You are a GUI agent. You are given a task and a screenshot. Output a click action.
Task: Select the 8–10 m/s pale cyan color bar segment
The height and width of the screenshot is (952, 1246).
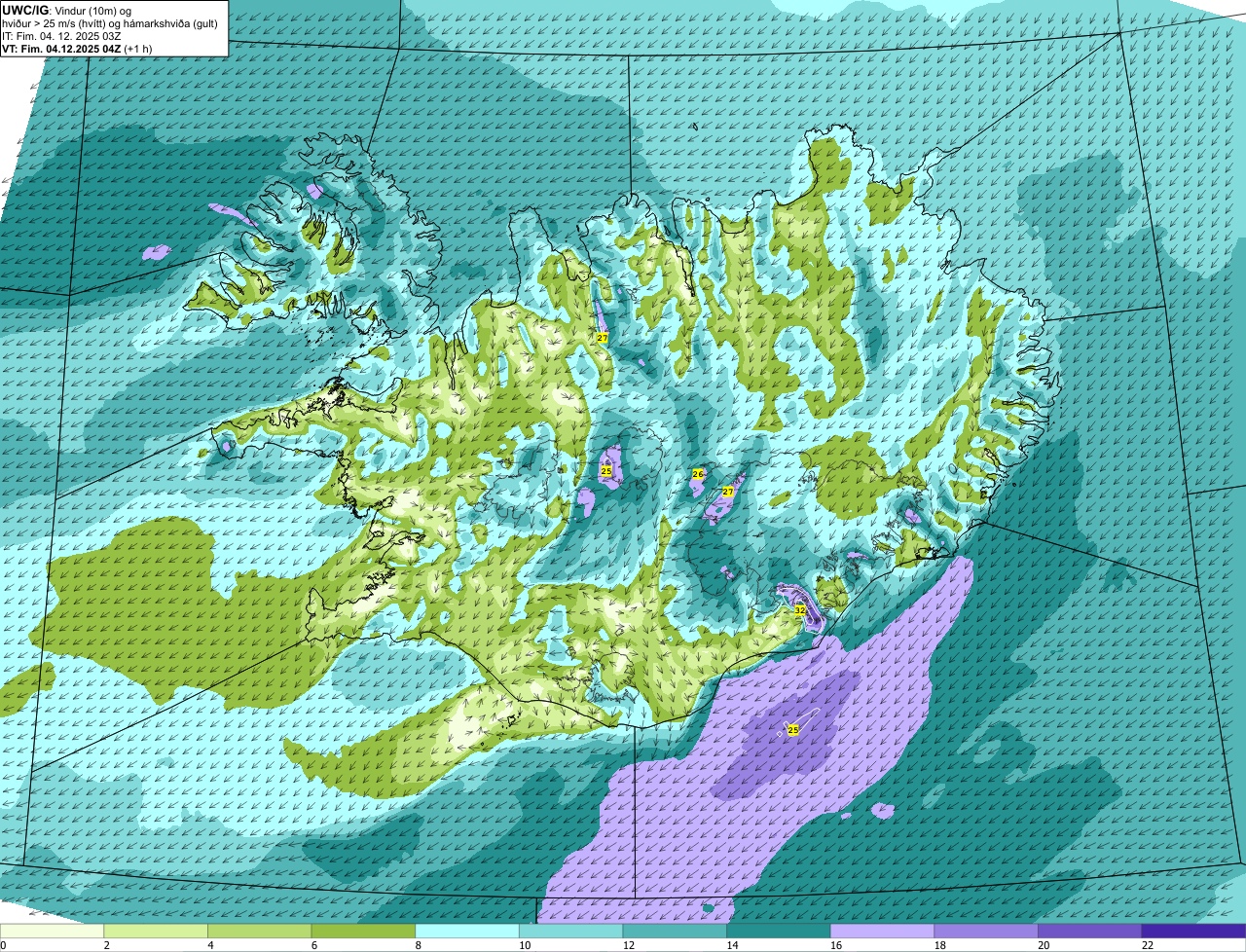(467, 931)
